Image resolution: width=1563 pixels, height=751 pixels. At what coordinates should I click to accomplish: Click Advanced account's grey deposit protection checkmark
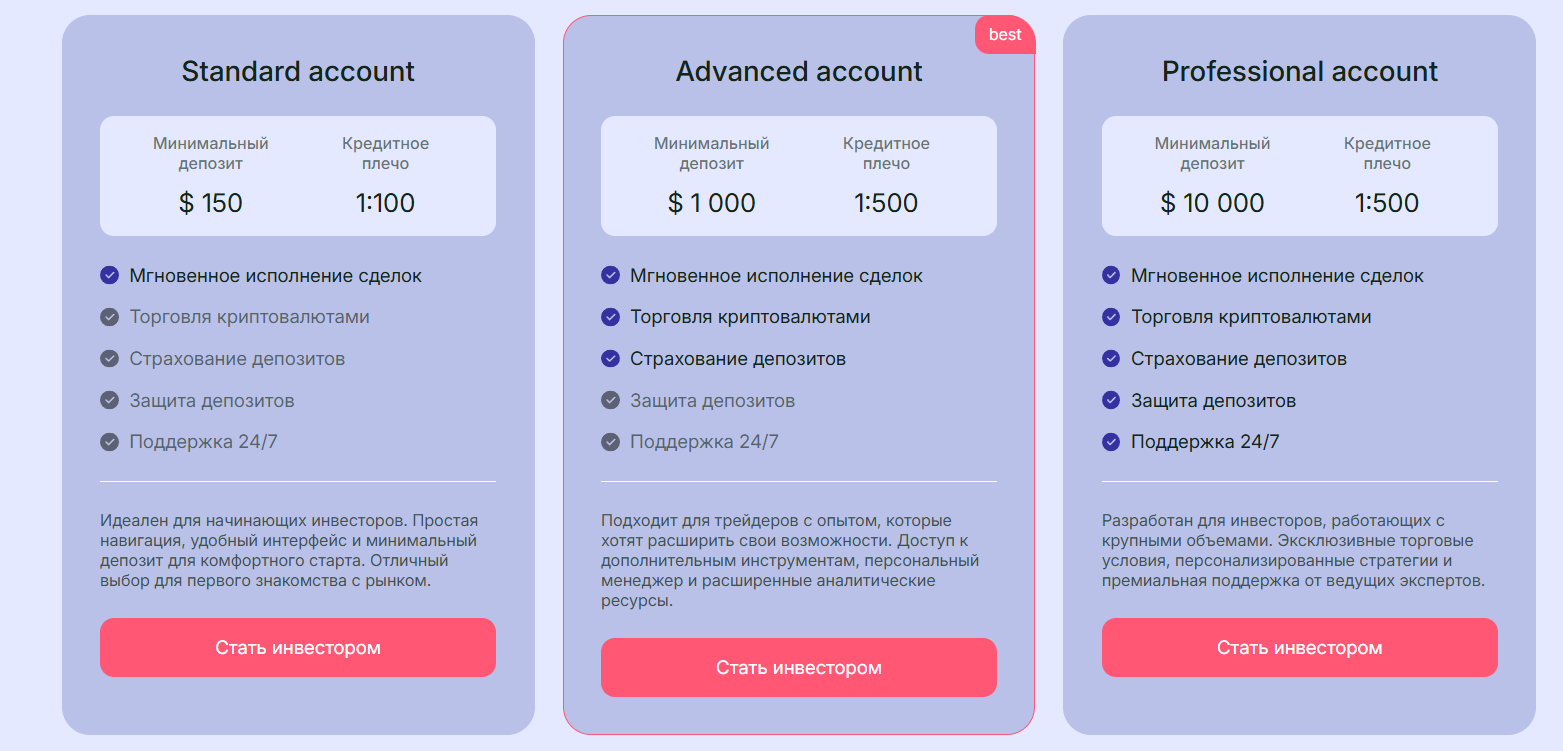click(x=611, y=400)
